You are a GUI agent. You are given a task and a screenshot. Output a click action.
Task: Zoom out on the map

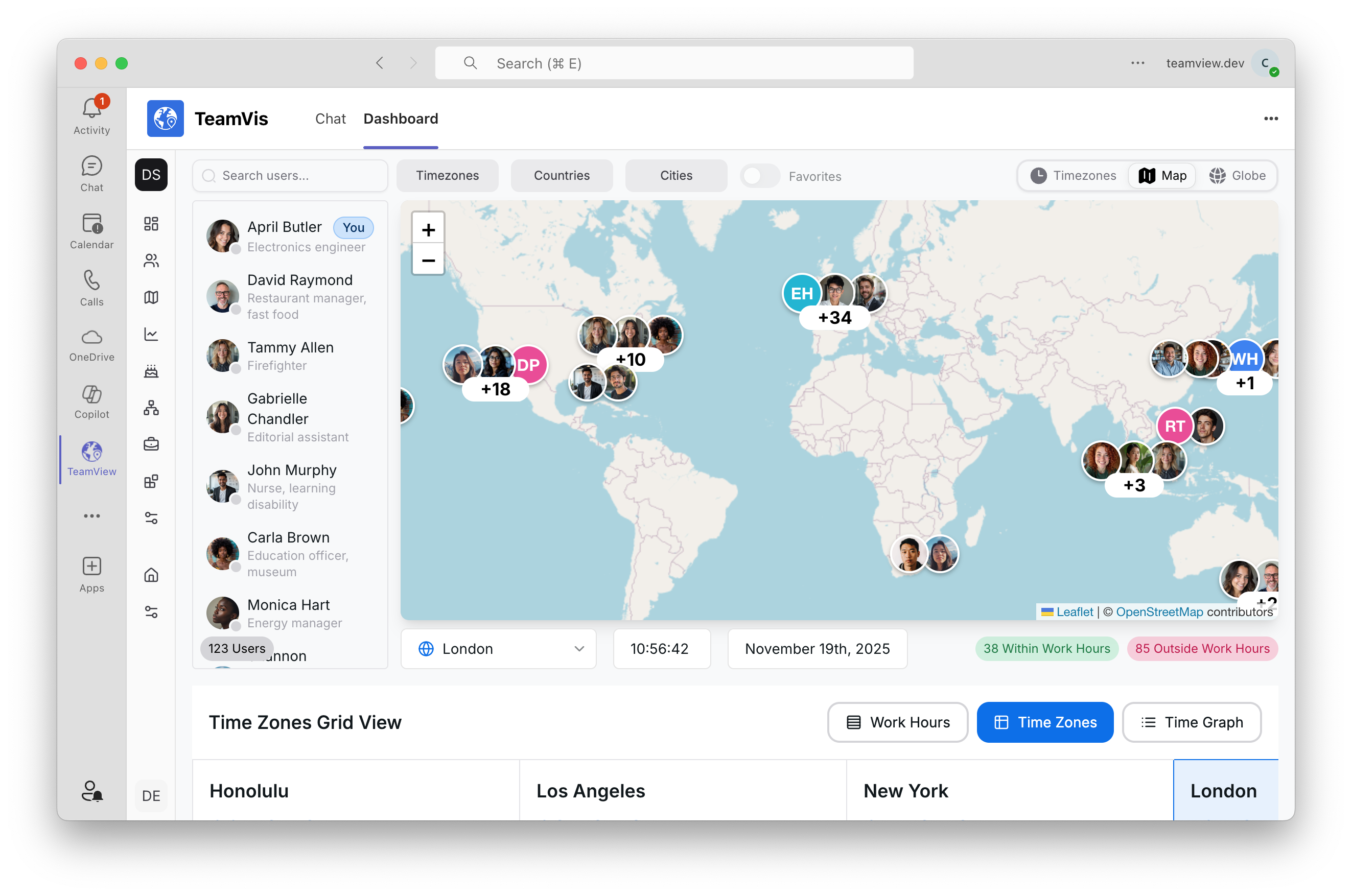tap(428, 260)
